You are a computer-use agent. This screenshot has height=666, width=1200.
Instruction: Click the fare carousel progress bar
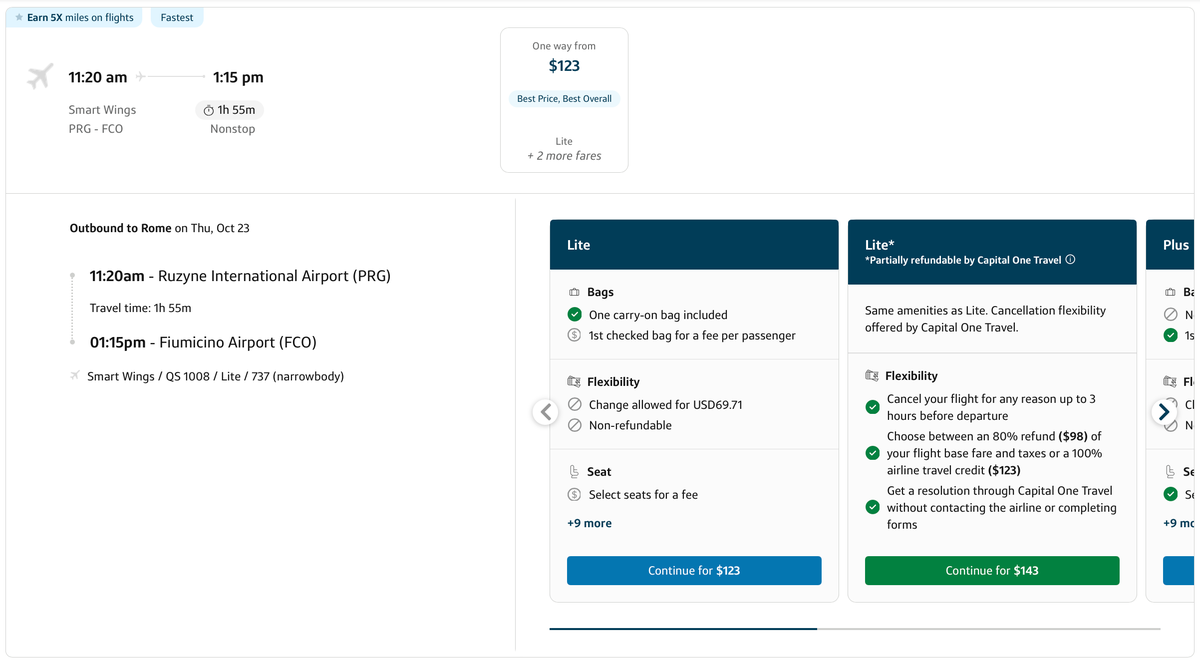point(854,629)
